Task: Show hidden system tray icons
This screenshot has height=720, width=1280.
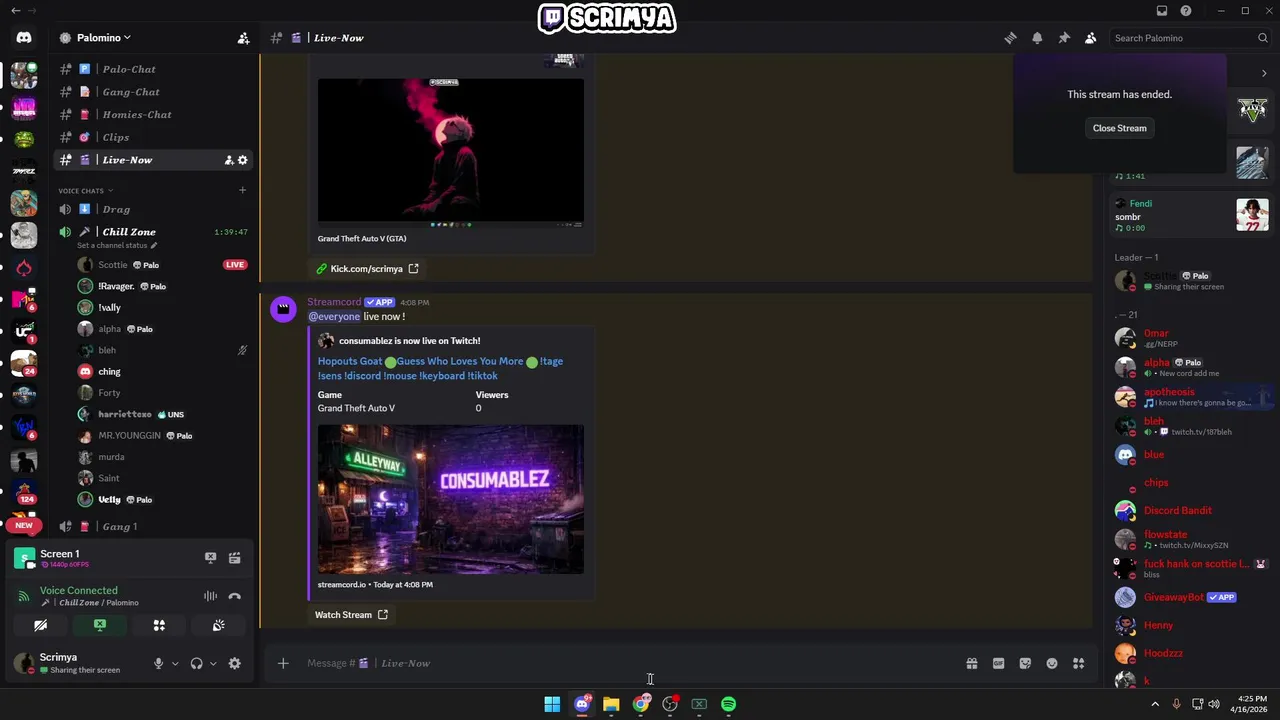Action: (x=1155, y=704)
